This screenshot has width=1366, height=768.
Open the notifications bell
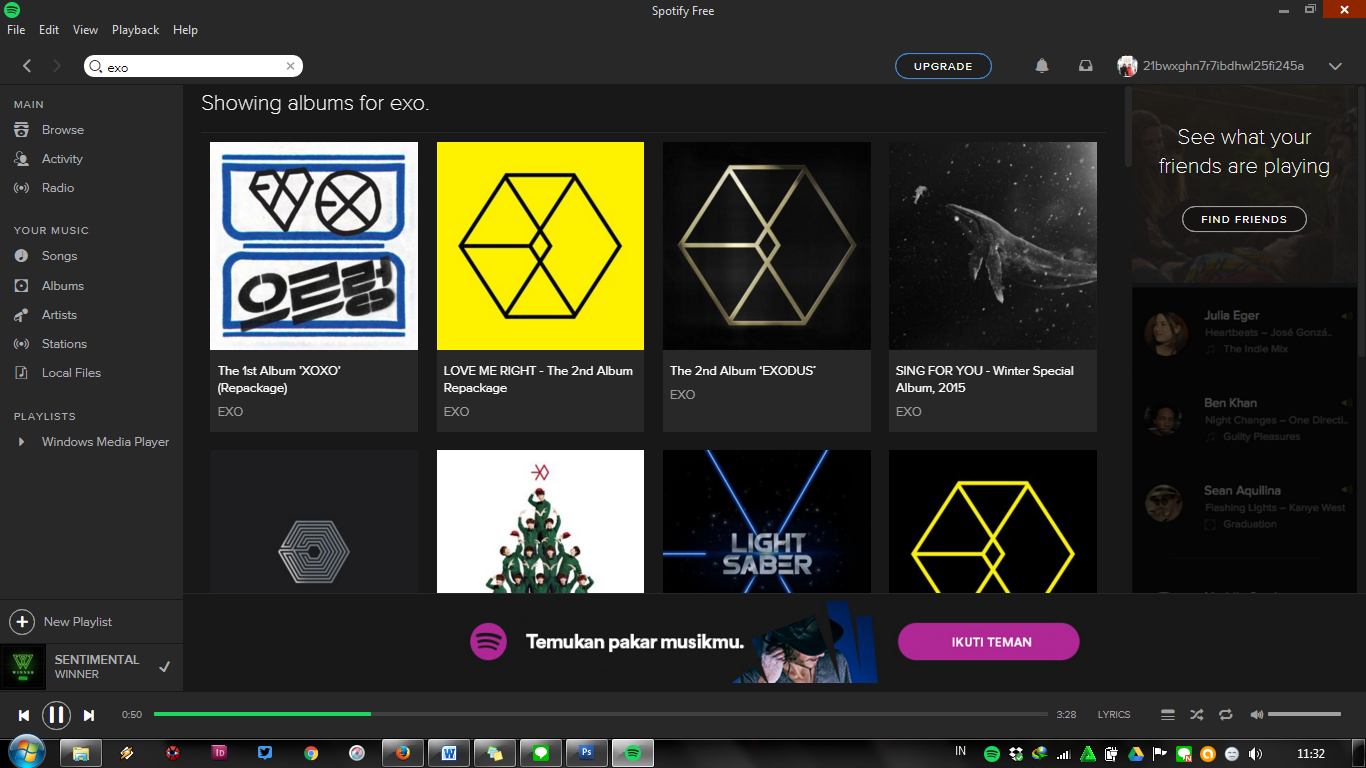tap(1042, 66)
